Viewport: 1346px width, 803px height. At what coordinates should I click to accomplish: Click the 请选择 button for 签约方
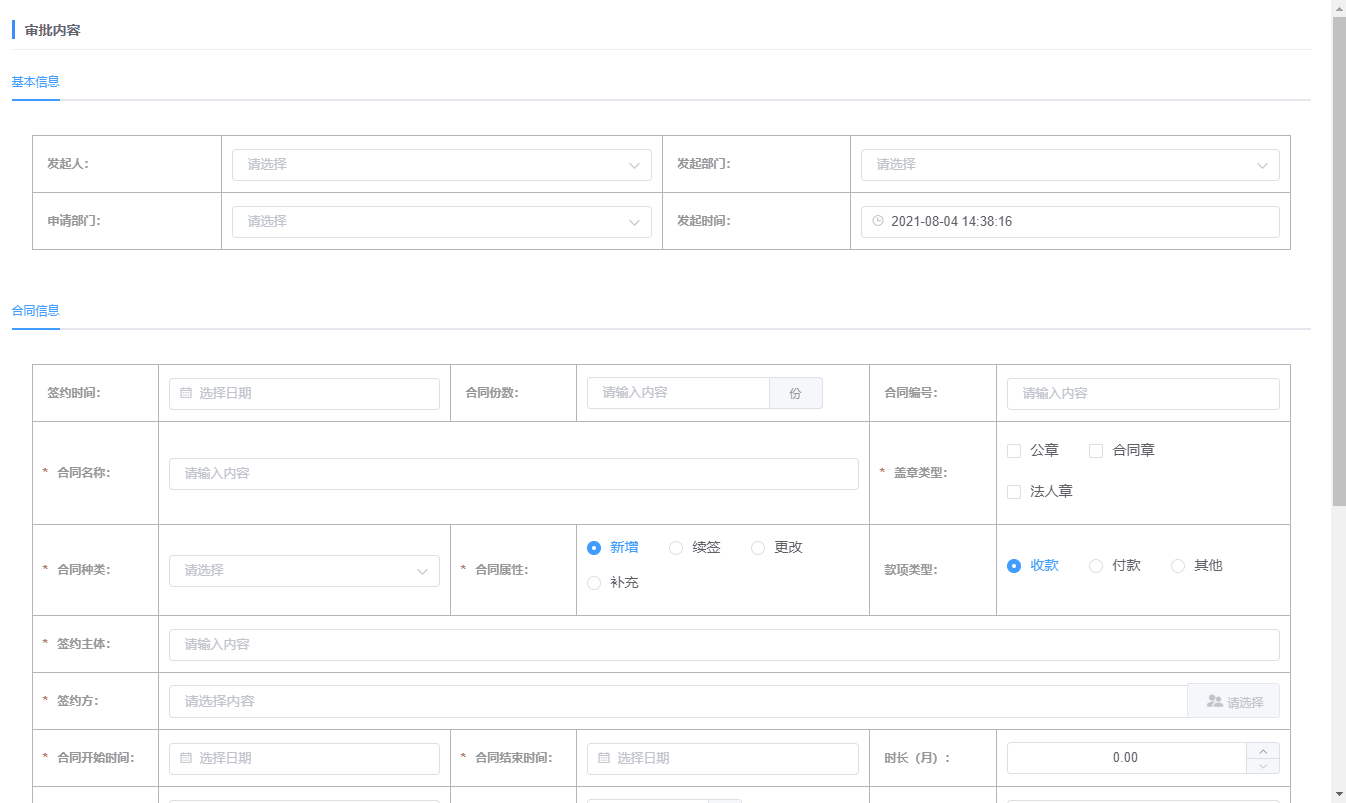[x=1233, y=702]
